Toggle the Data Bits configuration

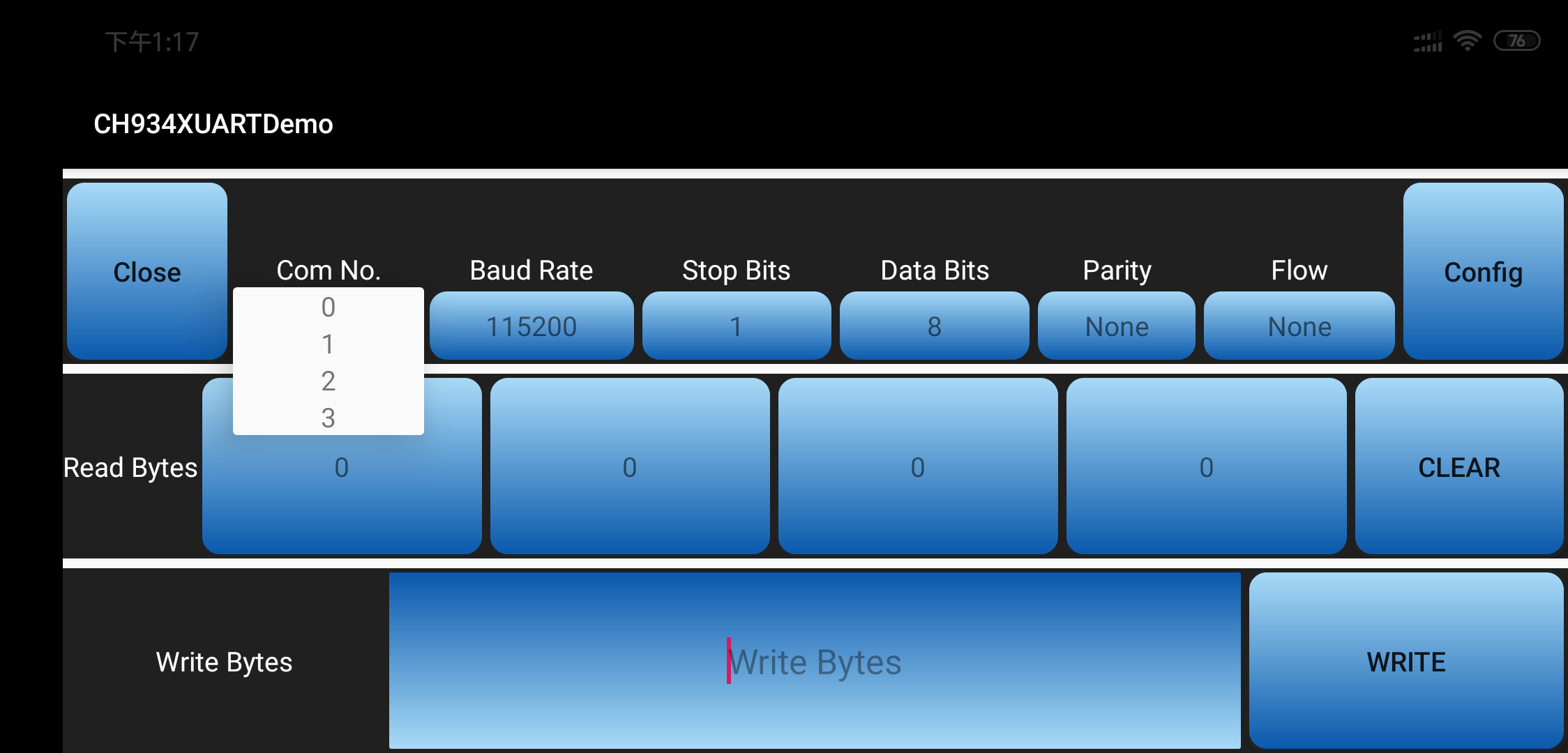coord(933,326)
